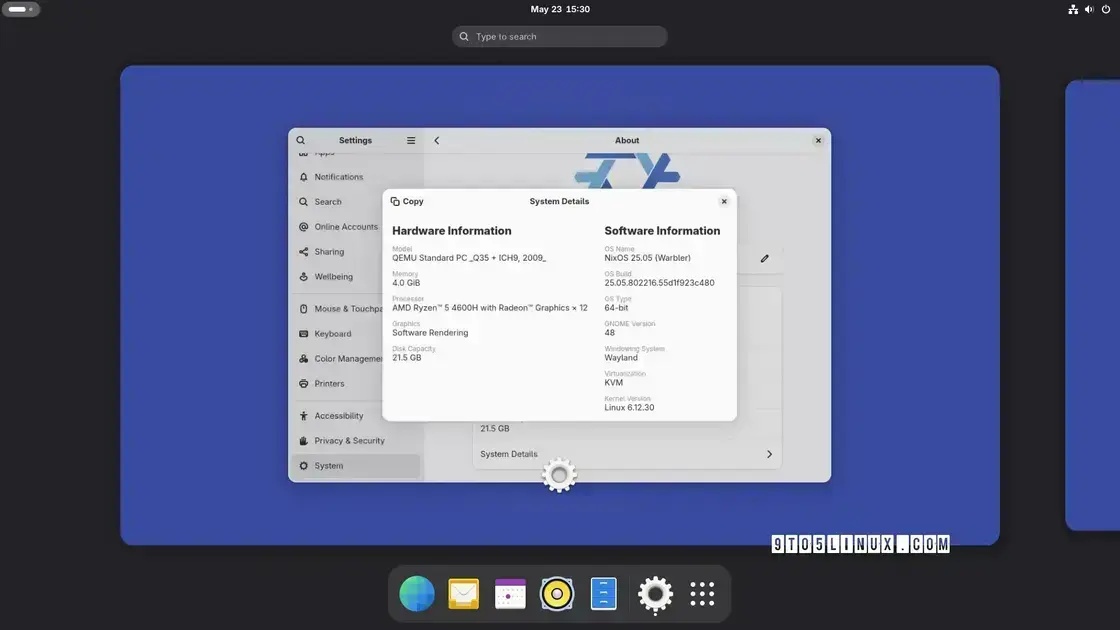Go back from the About page

[436, 141]
